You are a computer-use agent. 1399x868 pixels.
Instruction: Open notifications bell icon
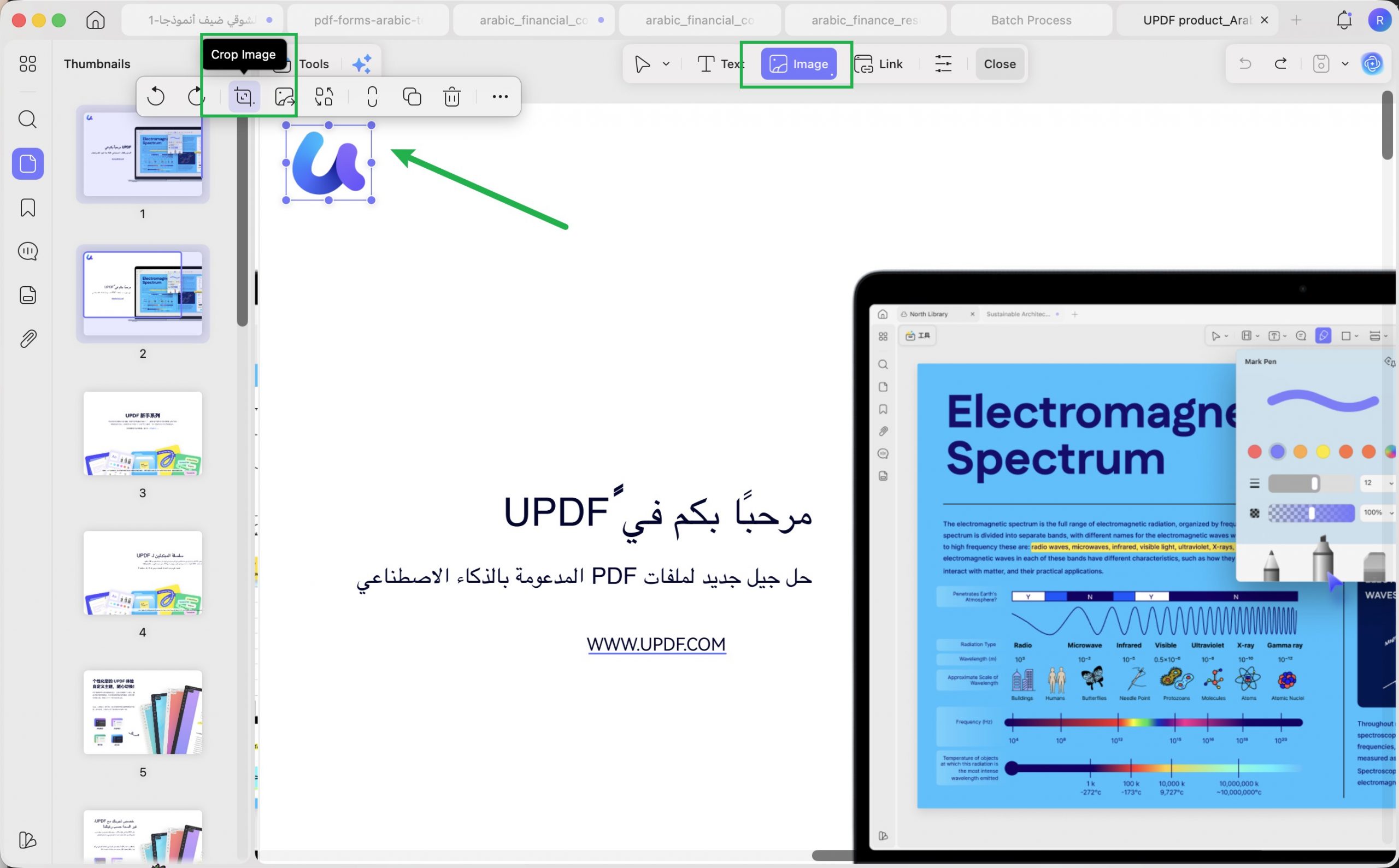(1344, 20)
